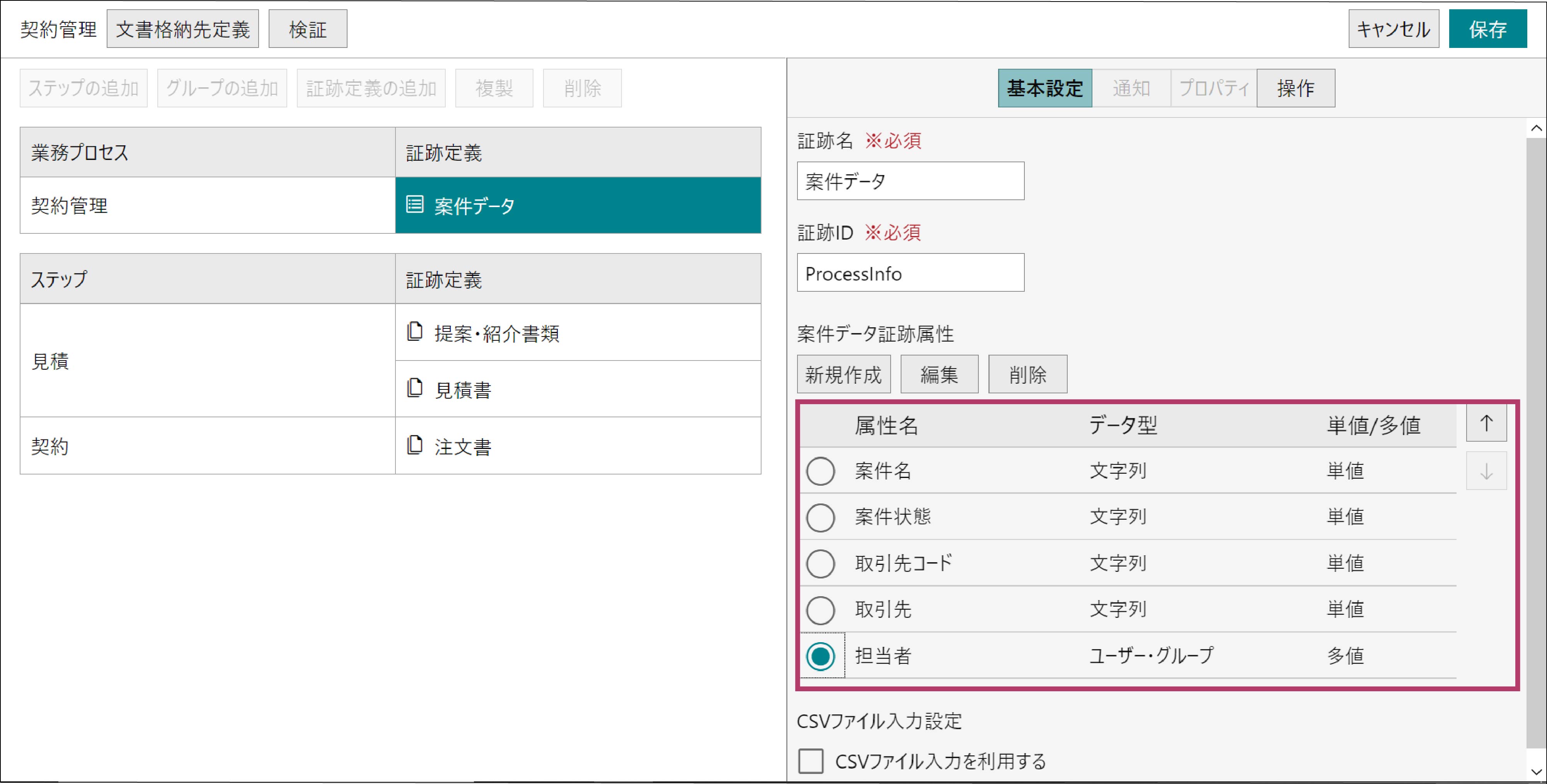Select the 取引先 radio button
Screen dimensions: 1547x784
tap(820, 610)
